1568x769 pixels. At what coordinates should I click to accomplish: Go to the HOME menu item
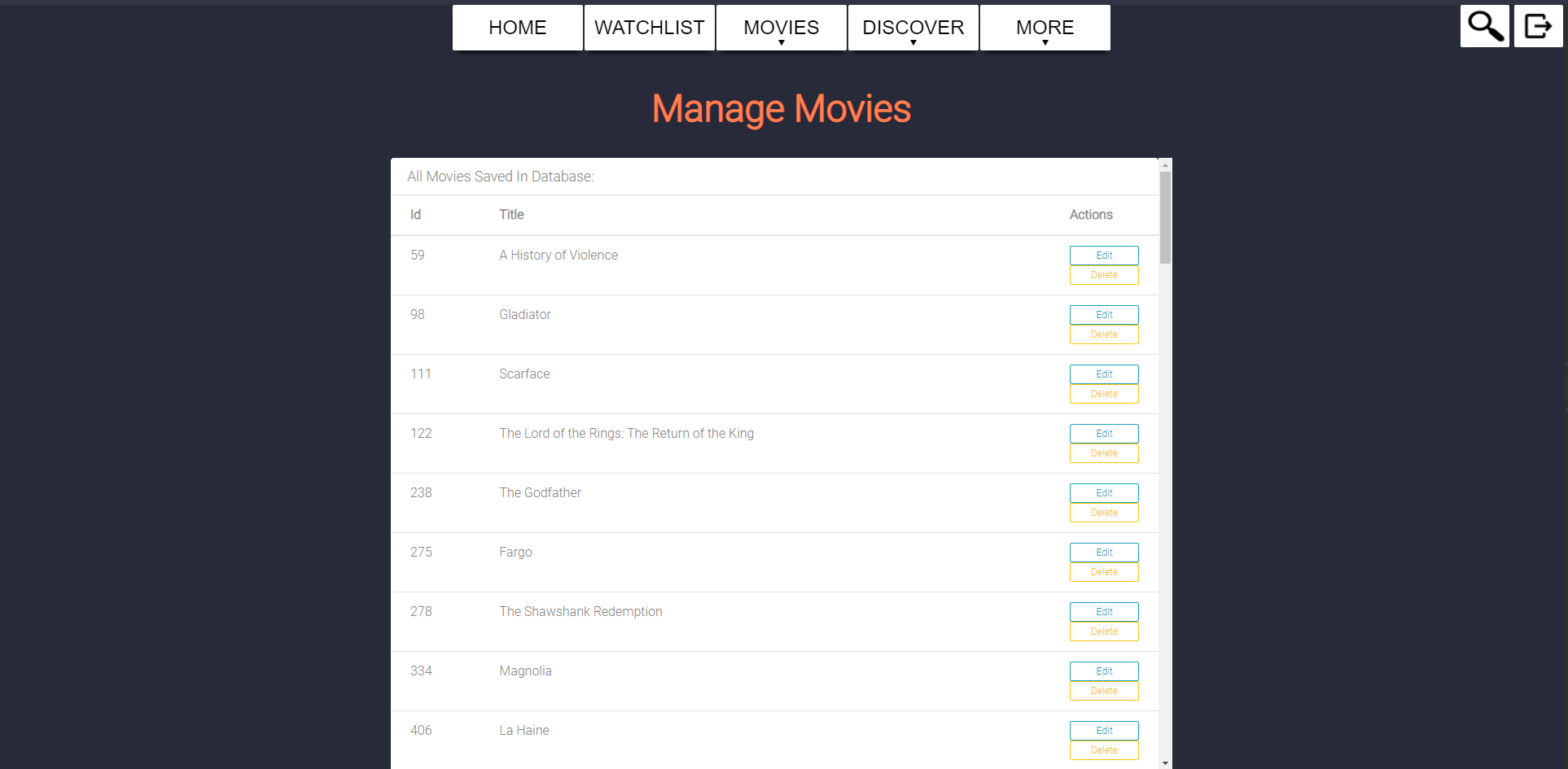click(x=518, y=28)
